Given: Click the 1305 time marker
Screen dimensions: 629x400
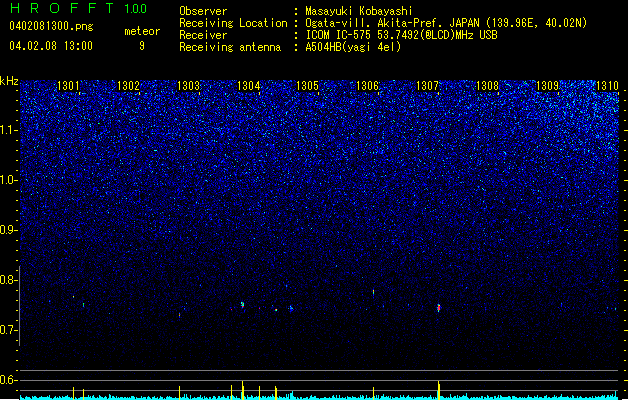Looking at the screenshot, I should point(307,86).
